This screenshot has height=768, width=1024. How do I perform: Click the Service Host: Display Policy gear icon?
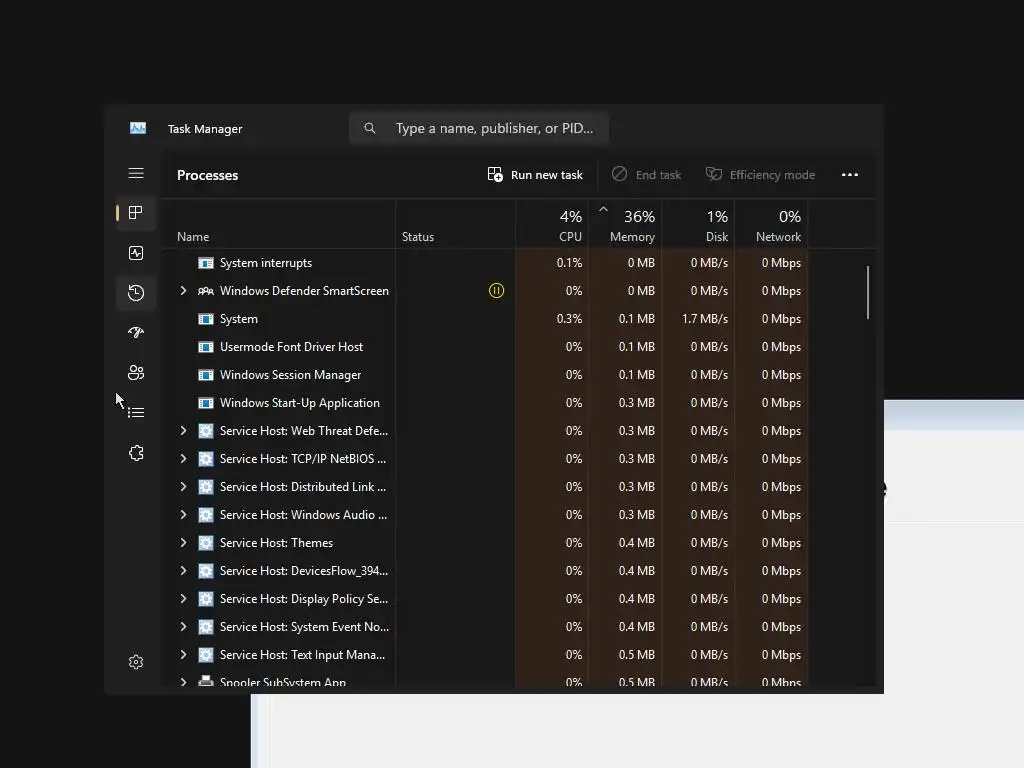point(206,599)
